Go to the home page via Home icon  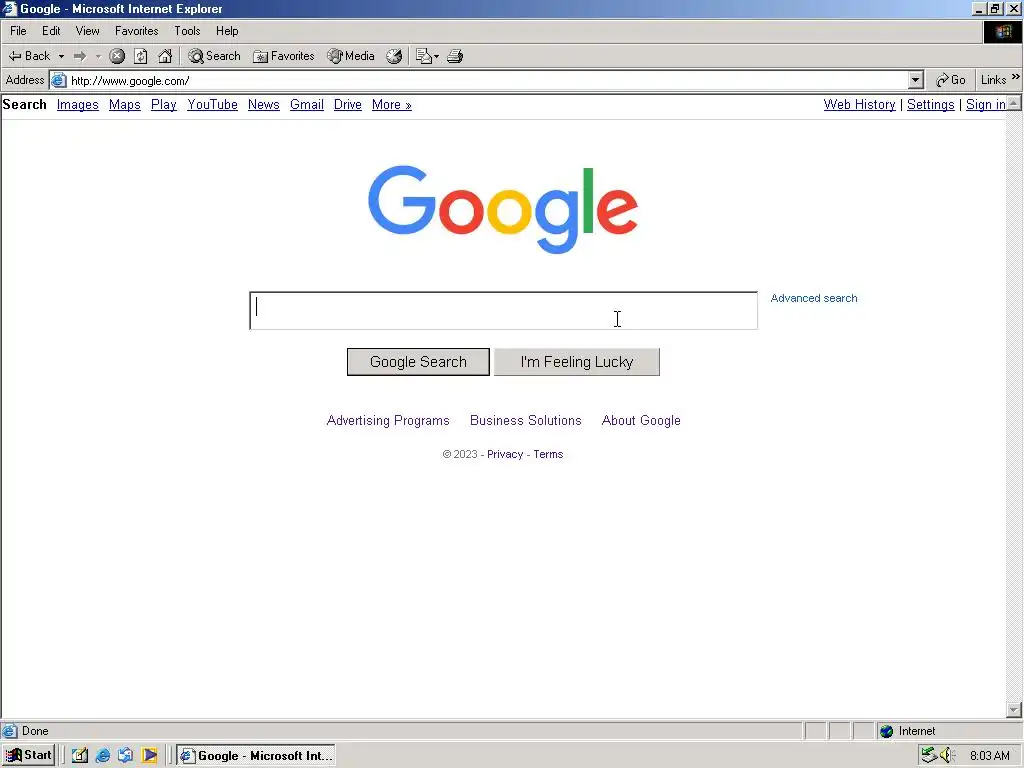(x=165, y=56)
